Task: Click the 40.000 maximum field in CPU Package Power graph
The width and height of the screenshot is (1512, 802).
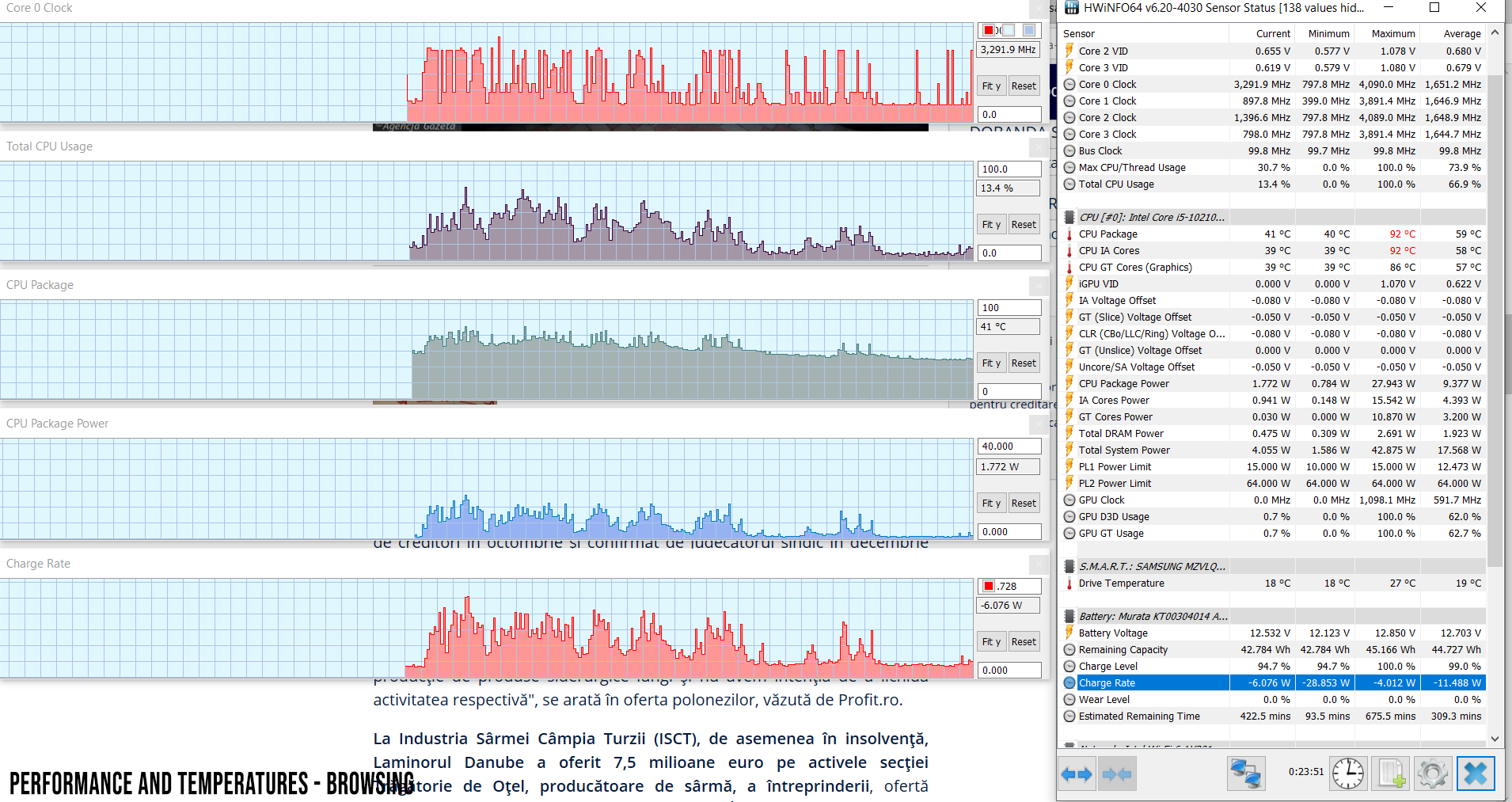Action: point(1009,447)
